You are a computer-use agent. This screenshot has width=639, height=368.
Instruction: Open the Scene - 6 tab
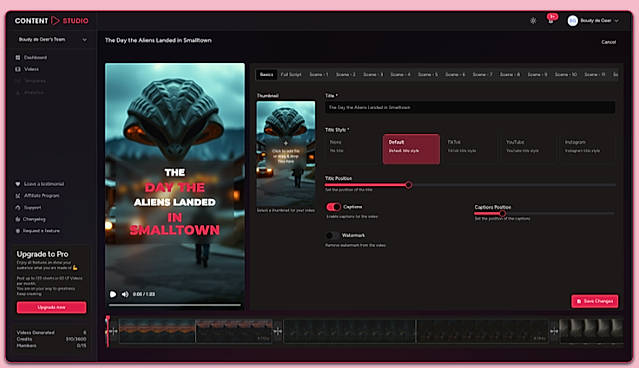pos(455,75)
